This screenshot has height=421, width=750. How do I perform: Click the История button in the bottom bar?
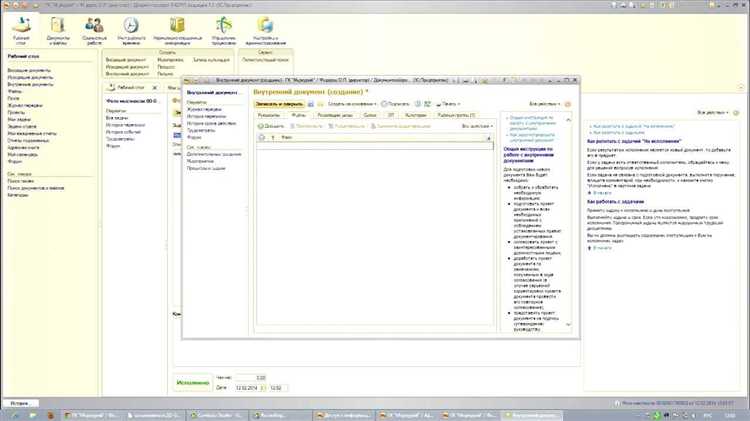(x=18, y=402)
